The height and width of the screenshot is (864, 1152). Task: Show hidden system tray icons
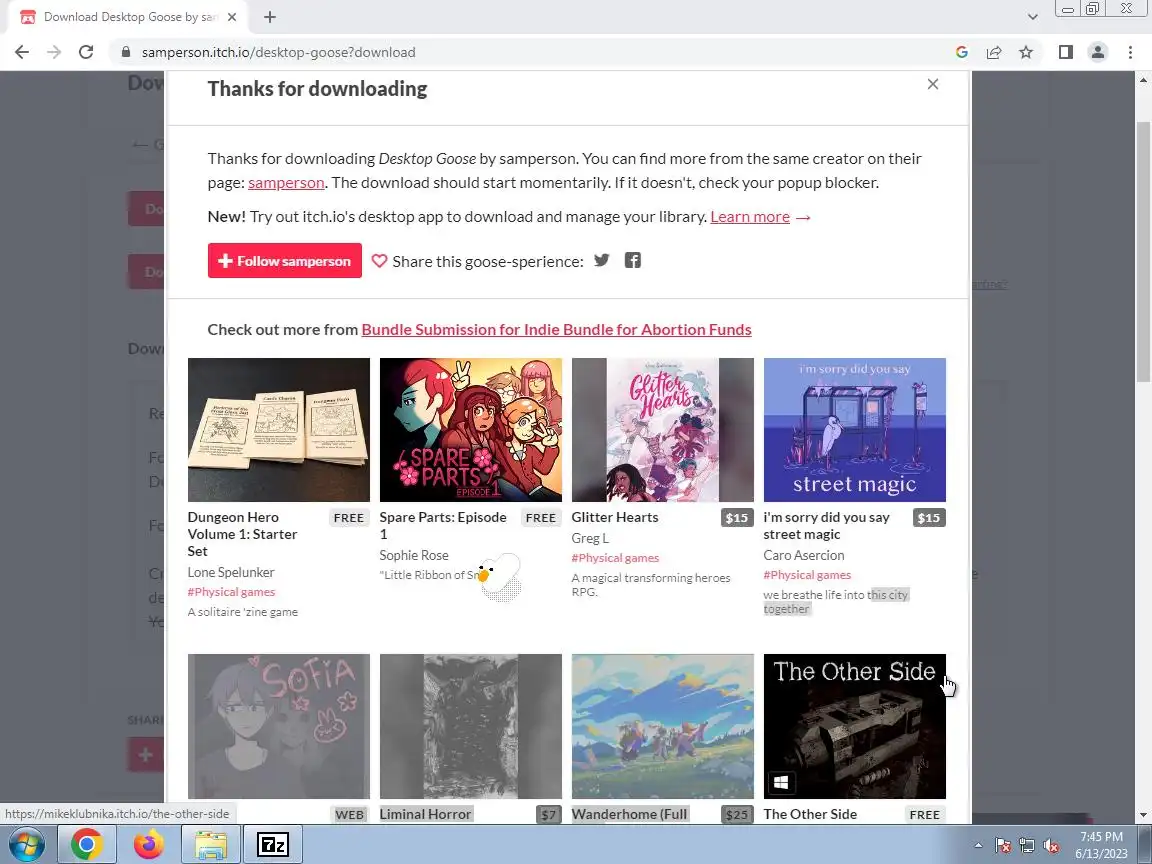click(x=978, y=846)
